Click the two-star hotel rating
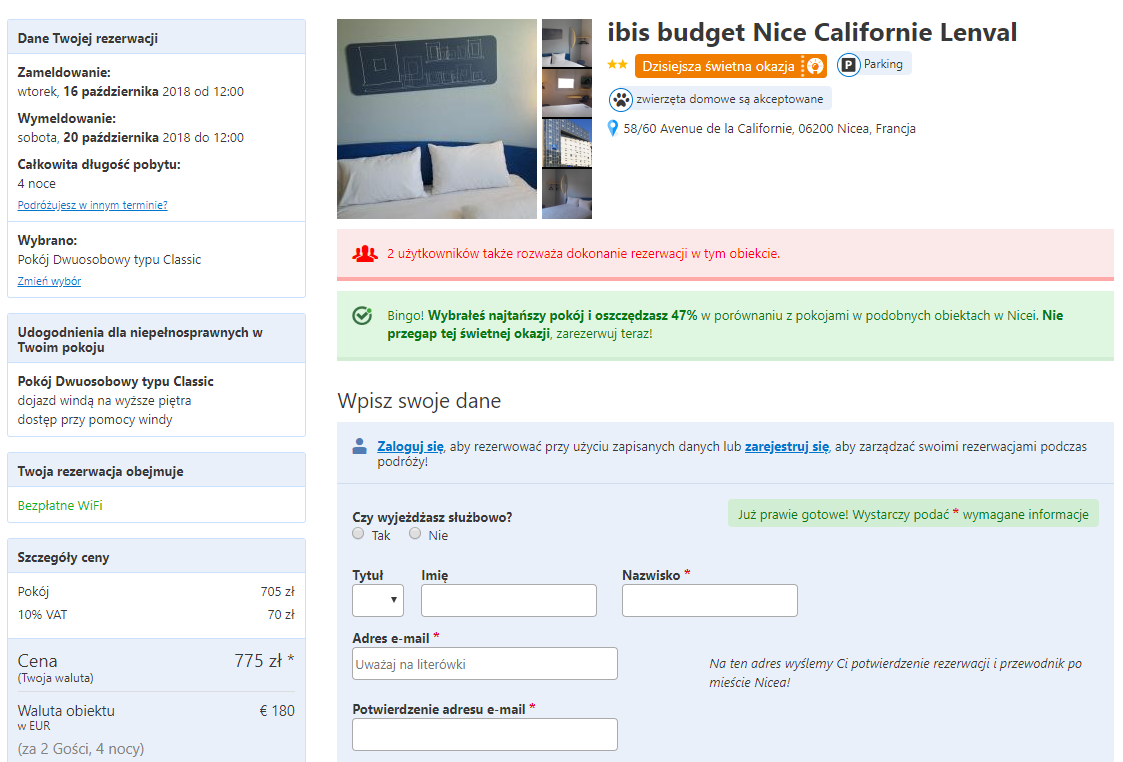1123x762 pixels. coord(617,64)
